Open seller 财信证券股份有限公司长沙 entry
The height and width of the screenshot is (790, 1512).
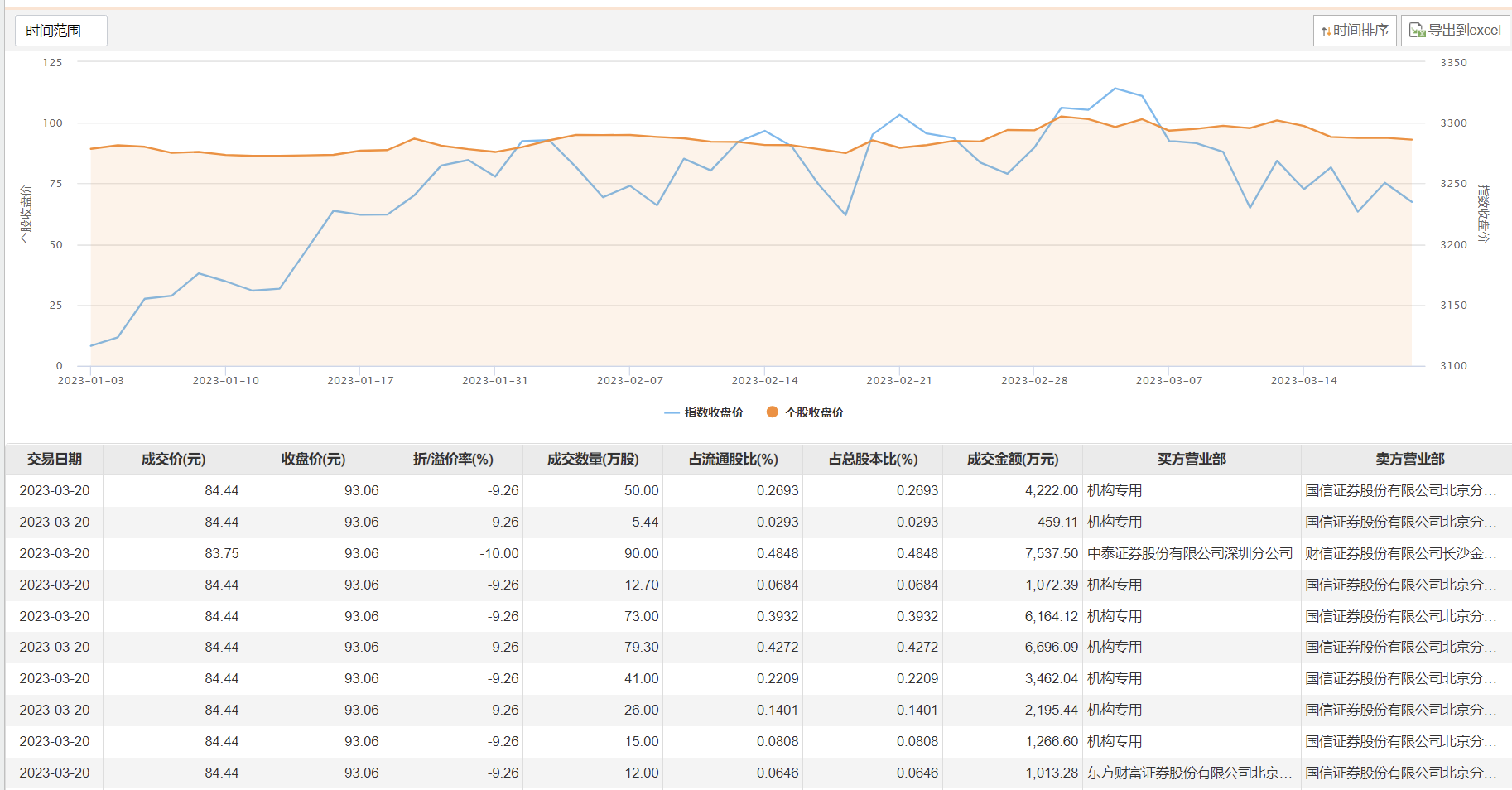tap(1400, 553)
